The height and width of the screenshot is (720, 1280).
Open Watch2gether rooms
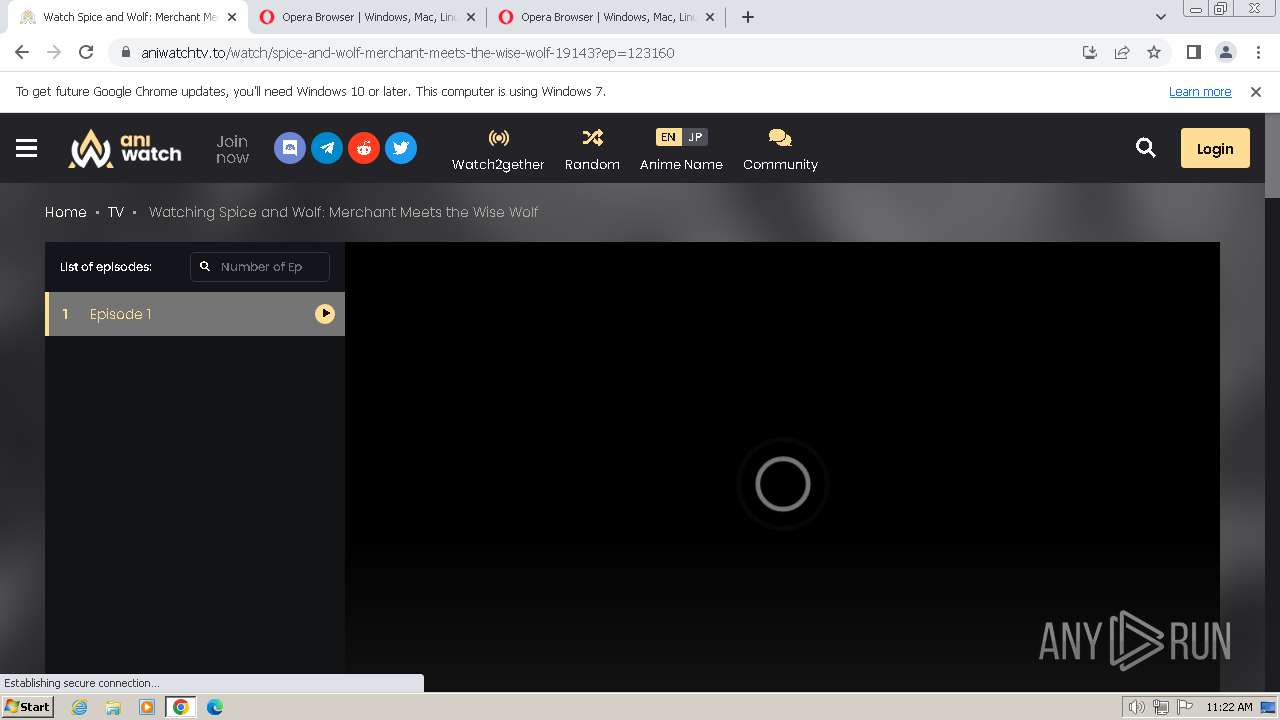pos(498,149)
